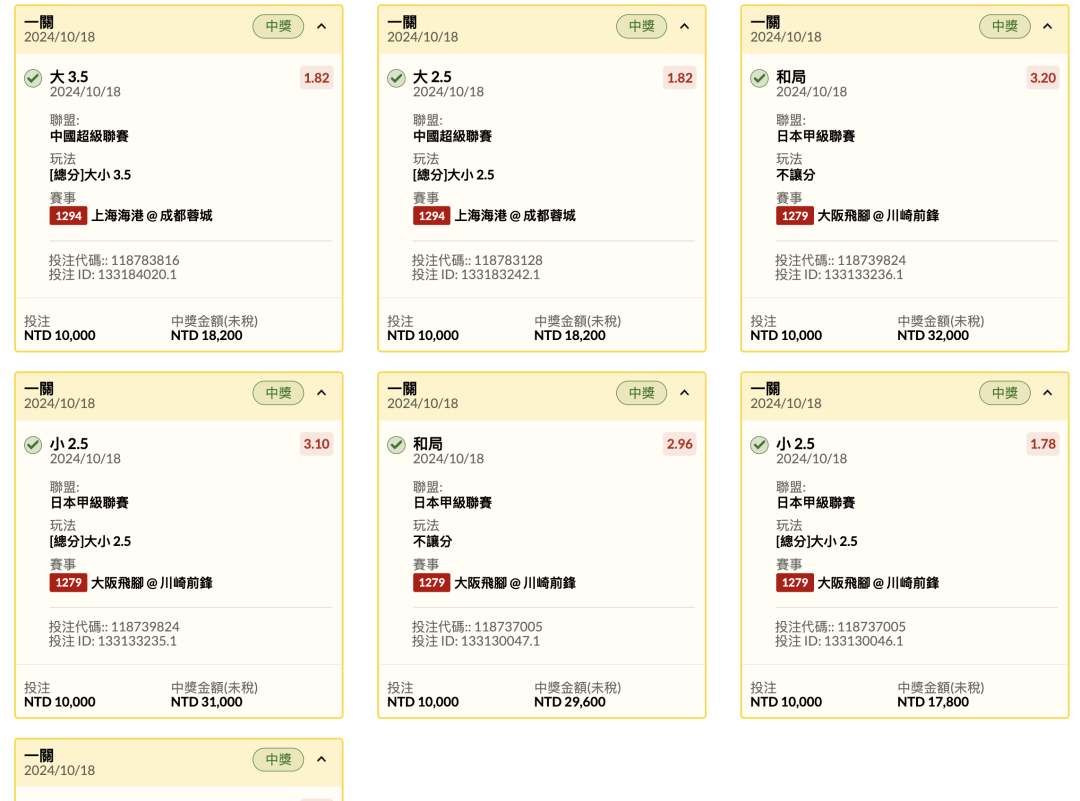Click the green checkmark beside 大 3.5
Screen dimensions: 1080x801
click(x=33, y=78)
